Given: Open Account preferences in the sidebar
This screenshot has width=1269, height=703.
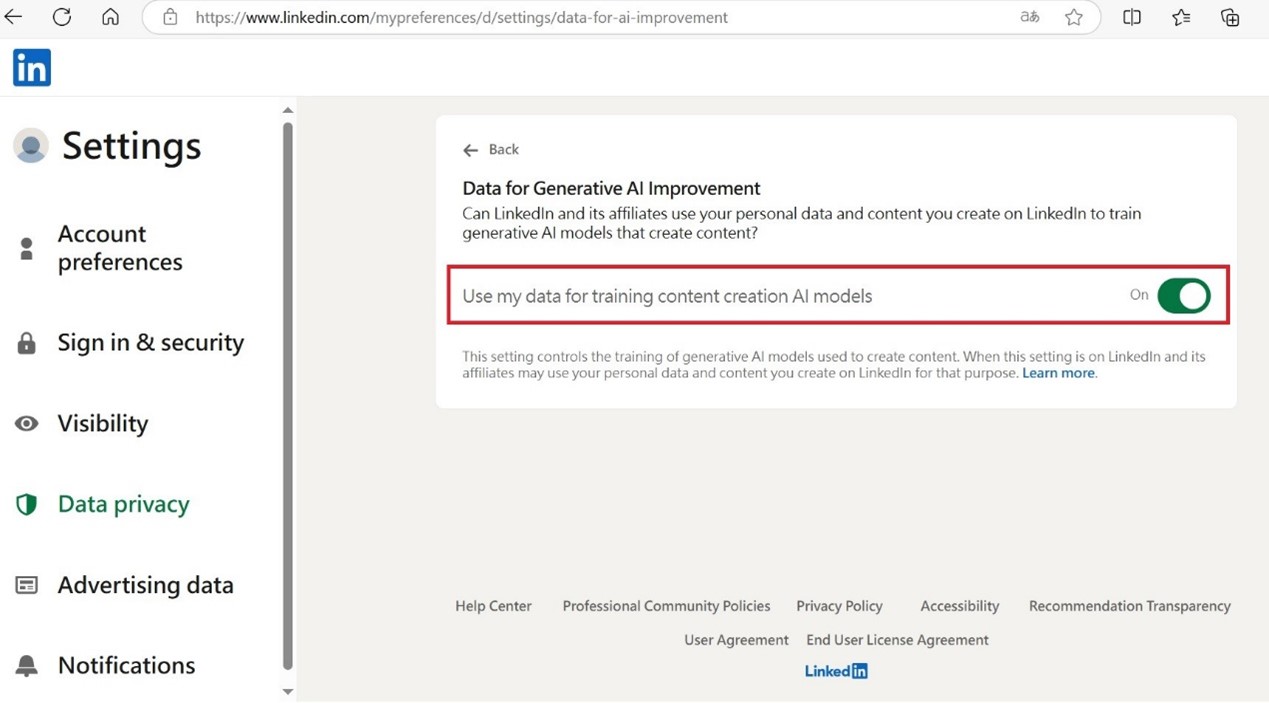Looking at the screenshot, I should coord(120,248).
